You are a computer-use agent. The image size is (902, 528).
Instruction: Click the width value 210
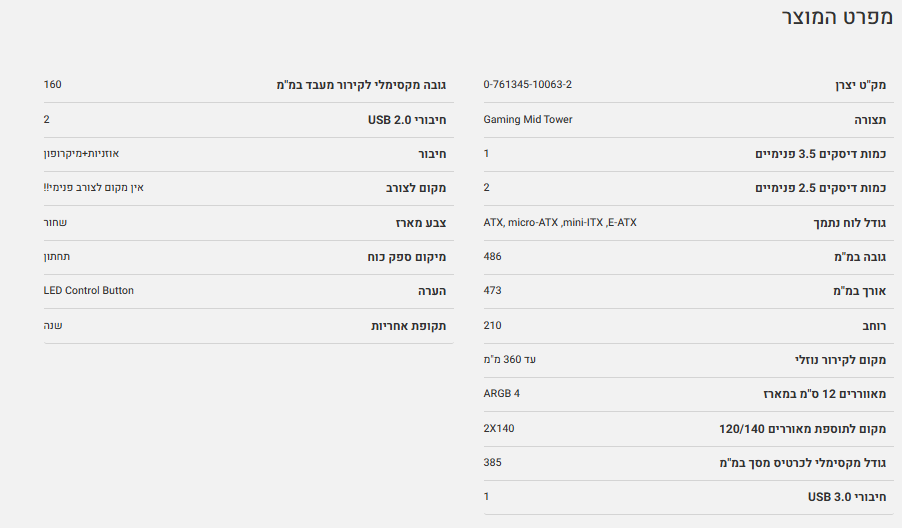[492, 325]
